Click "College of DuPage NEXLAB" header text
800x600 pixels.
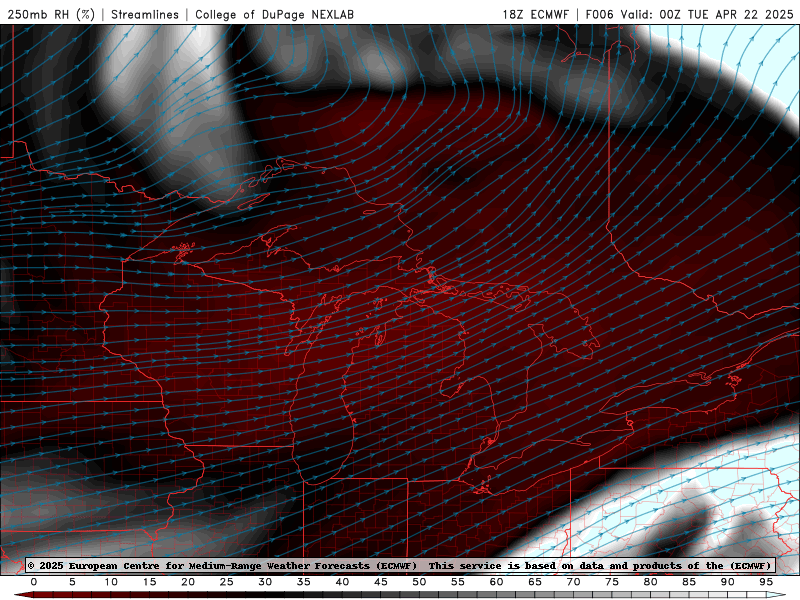[x=274, y=14]
